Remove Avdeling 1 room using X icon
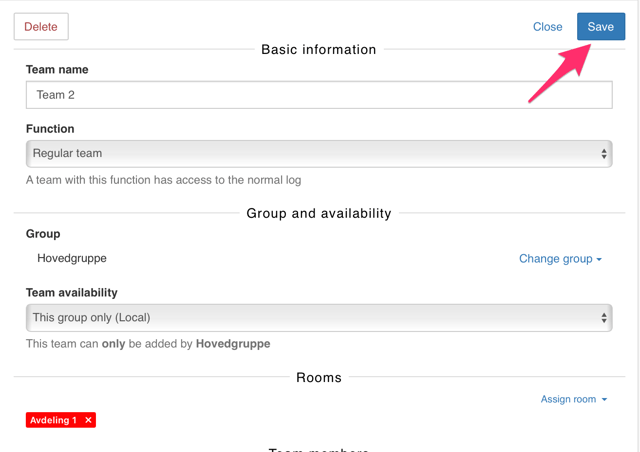The image size is (640, 452). coord(88,420)
